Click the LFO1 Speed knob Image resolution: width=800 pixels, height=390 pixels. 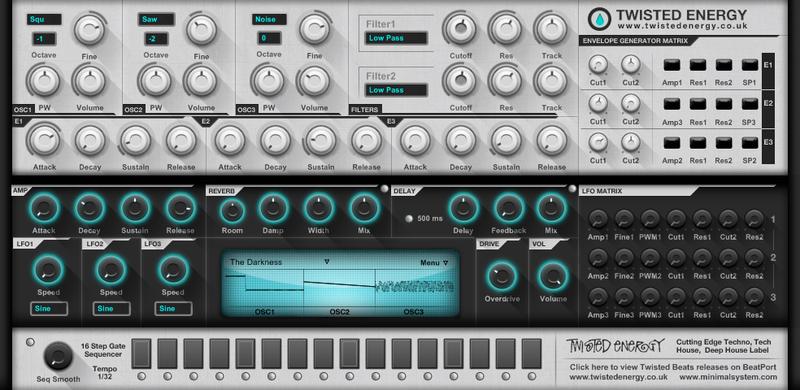pyautogui.click(x=48, y=270)
